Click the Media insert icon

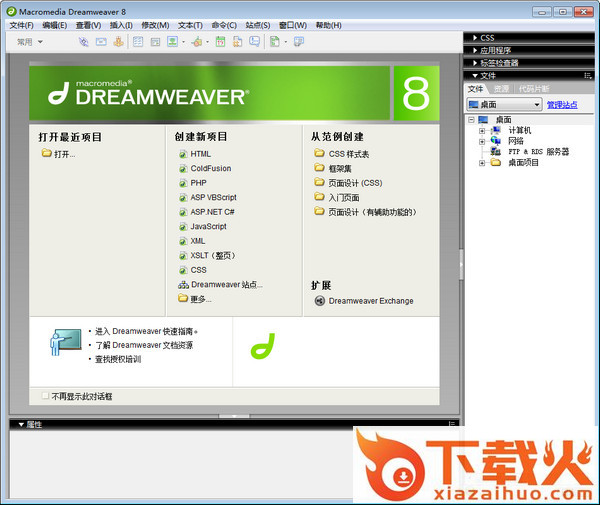point(197,42)
